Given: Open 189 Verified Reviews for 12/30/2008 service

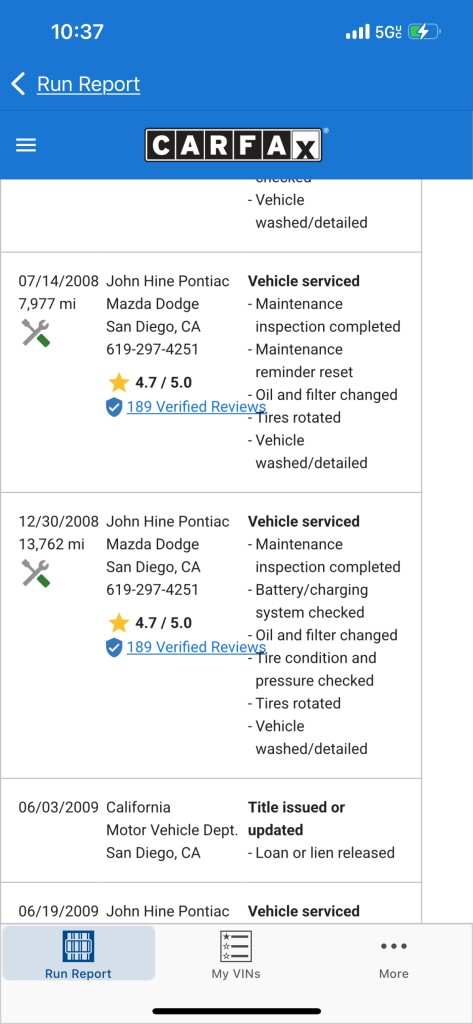Looking at the screenshot, I should 196,647.
